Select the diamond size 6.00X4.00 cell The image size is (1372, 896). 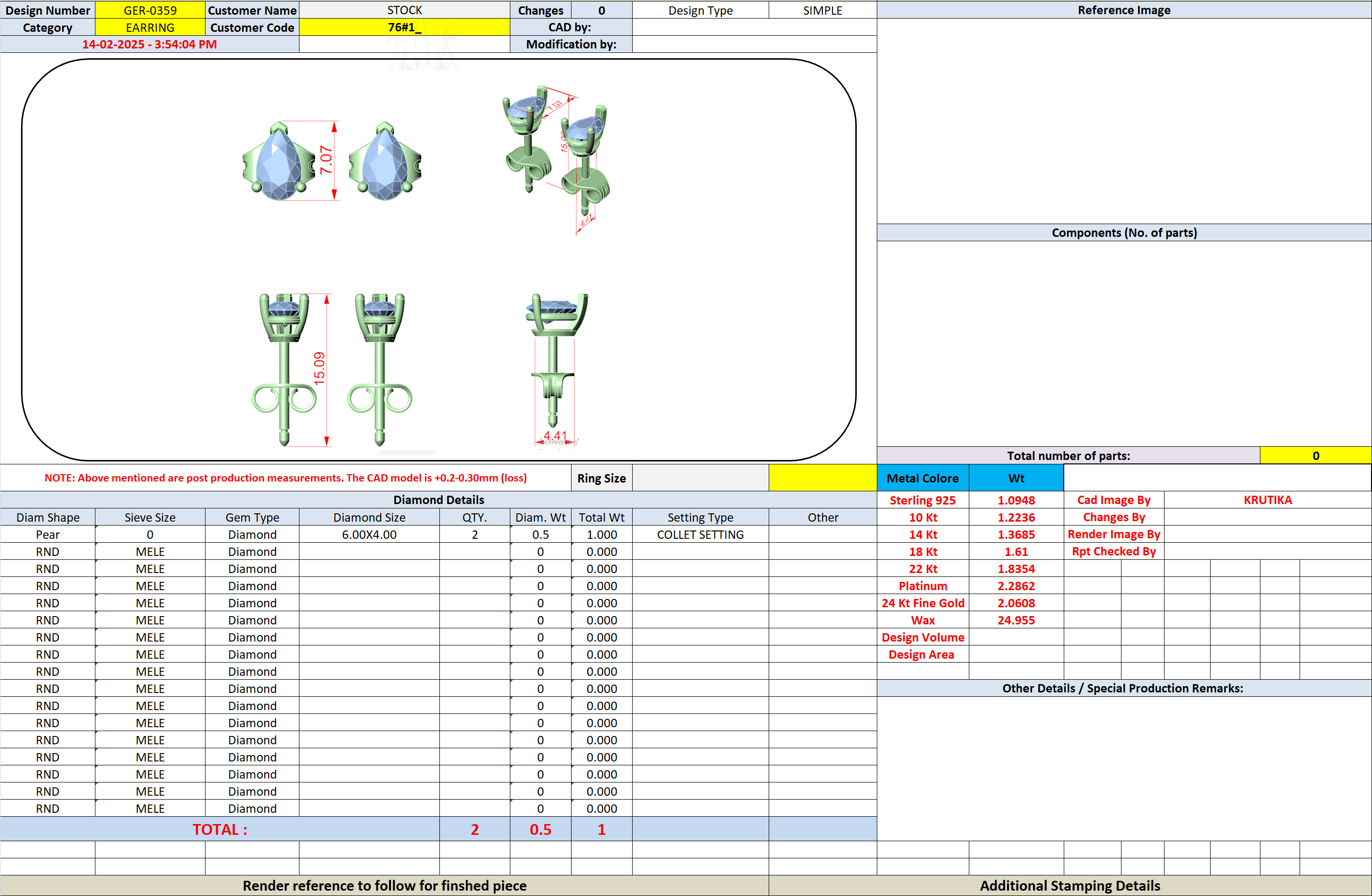(x=369, y=534)
